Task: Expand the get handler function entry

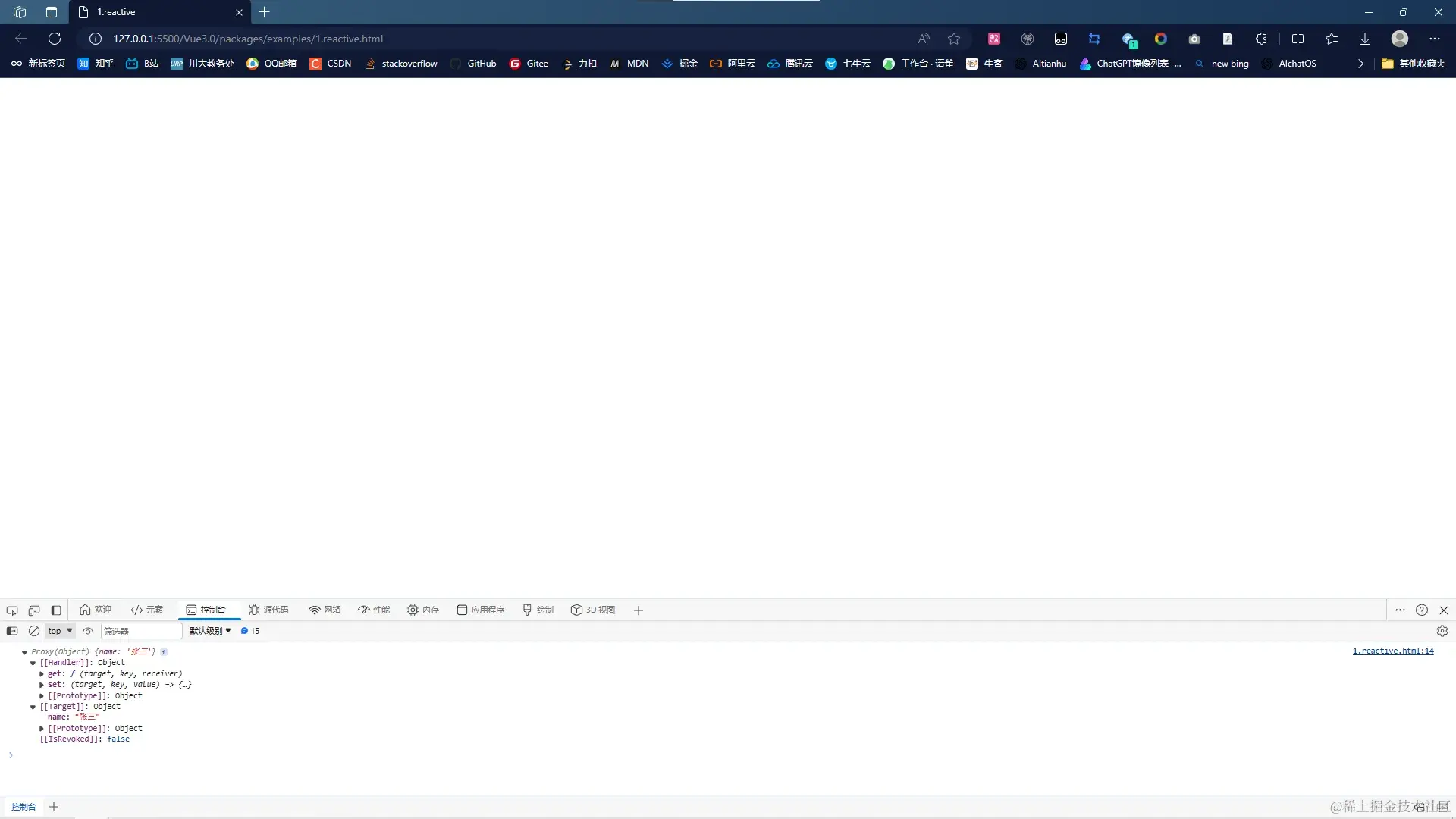Action: [42, 673]
